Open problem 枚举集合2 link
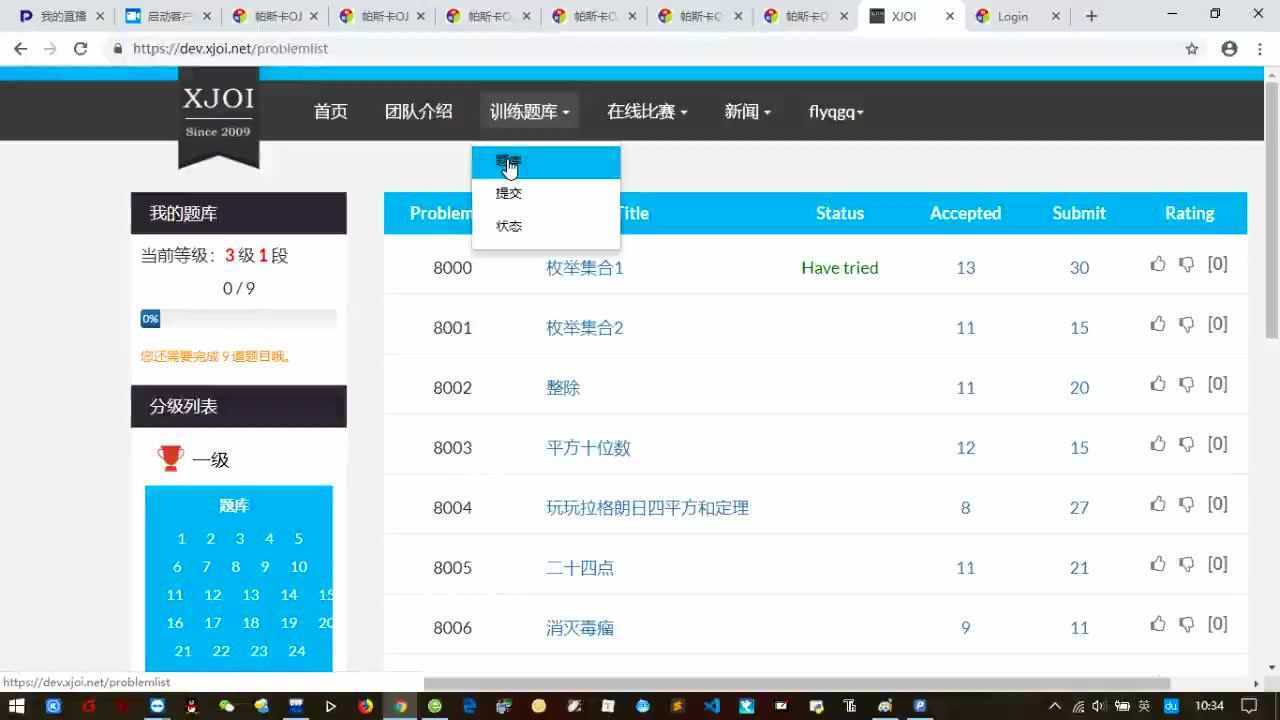Image resolution: width=1280 pixels, height=720 pixels. (x=584, y=328)
